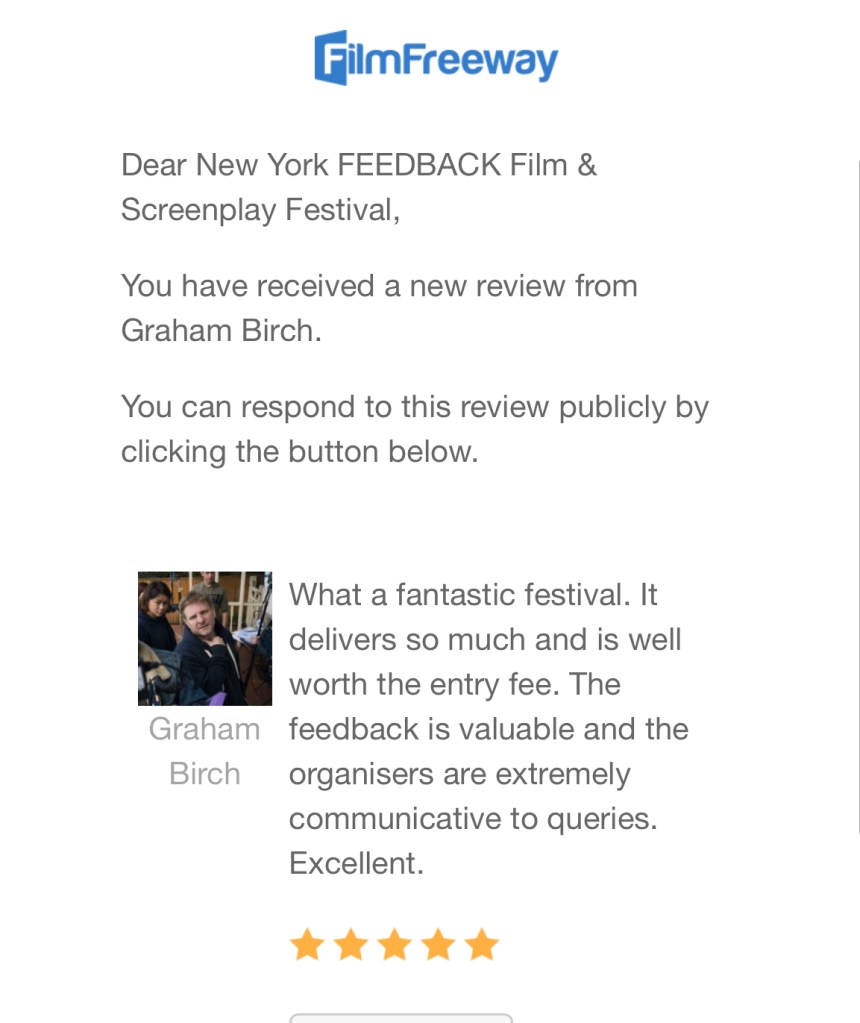Click the "What a fantastic festival" review line
This screenshot has height=1023, width=860.
[x=472, y=595]
